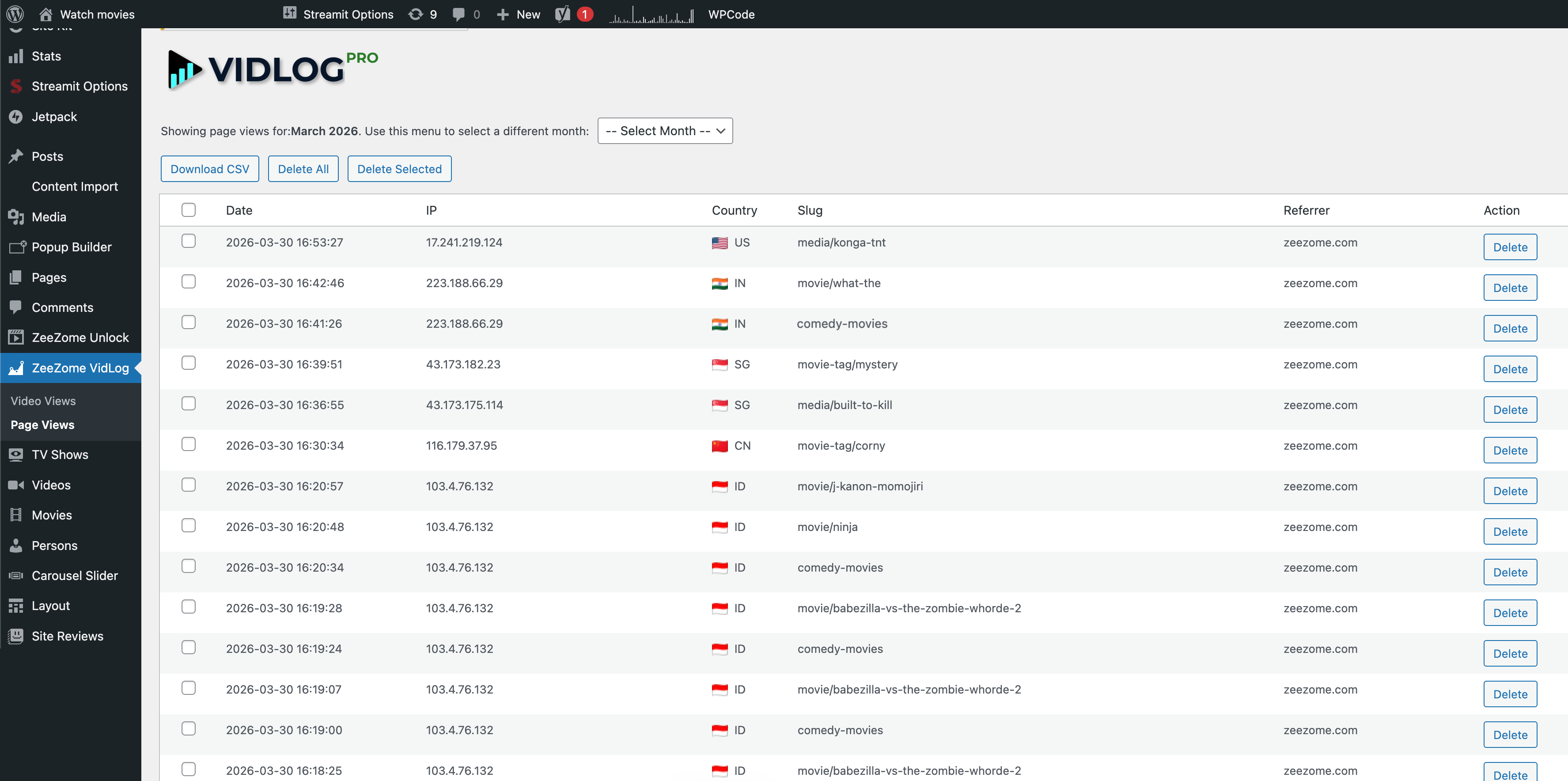Click Delete Selected button
This screenshot has height=781, width=1568.
coord(399,169)
